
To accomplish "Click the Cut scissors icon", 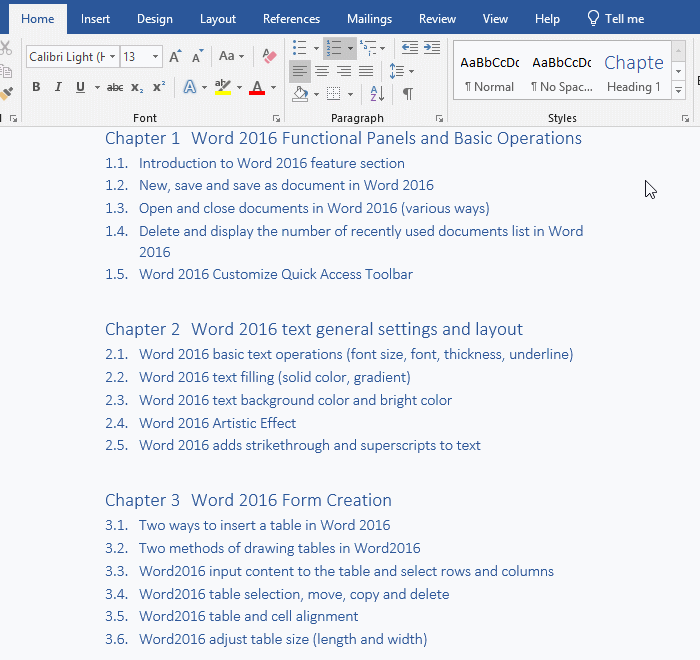I will [x=5, y=48].
